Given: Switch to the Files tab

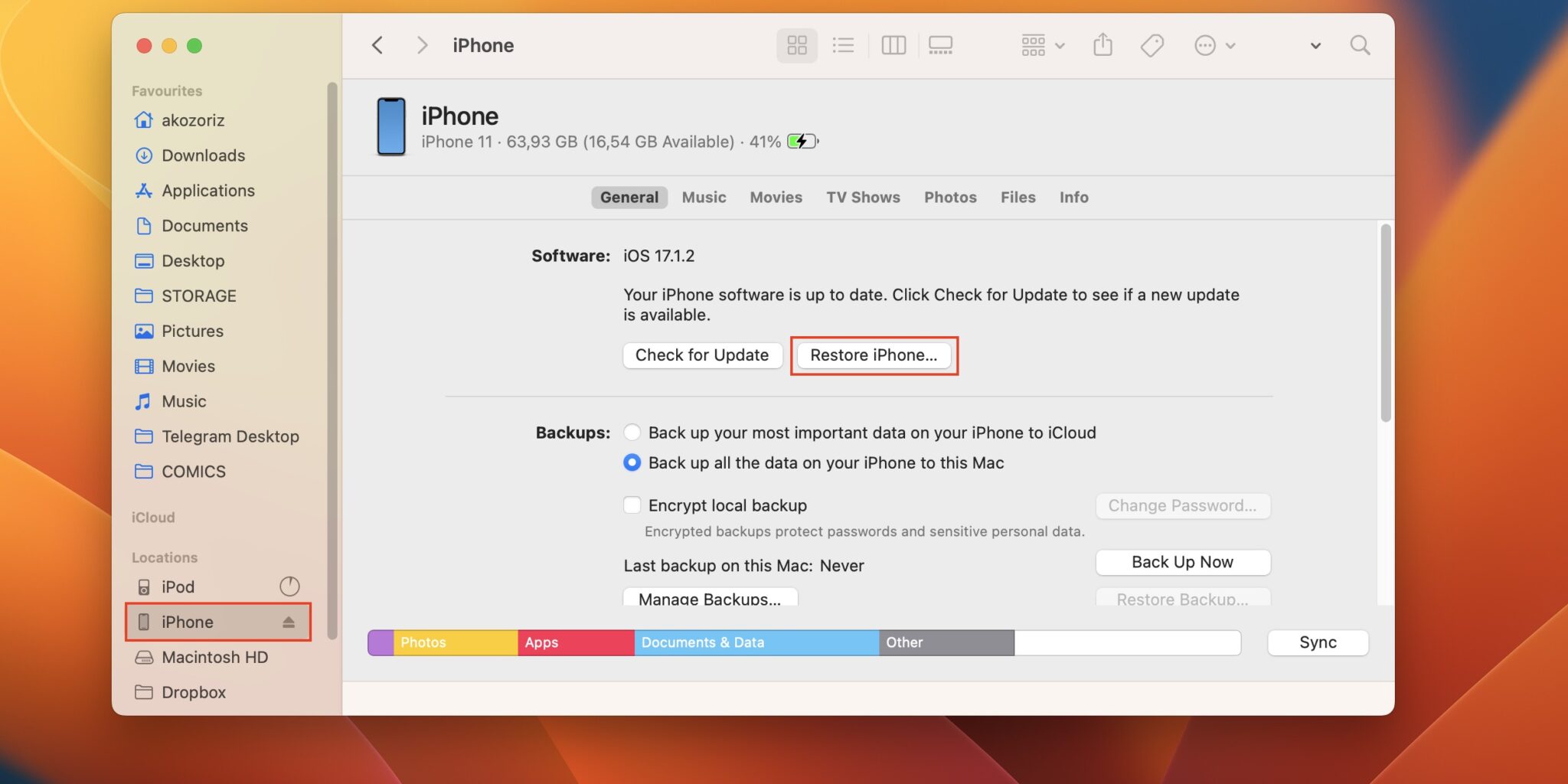Looking at the screenshot, I should pyautogui.click(x=1018, y=198).
